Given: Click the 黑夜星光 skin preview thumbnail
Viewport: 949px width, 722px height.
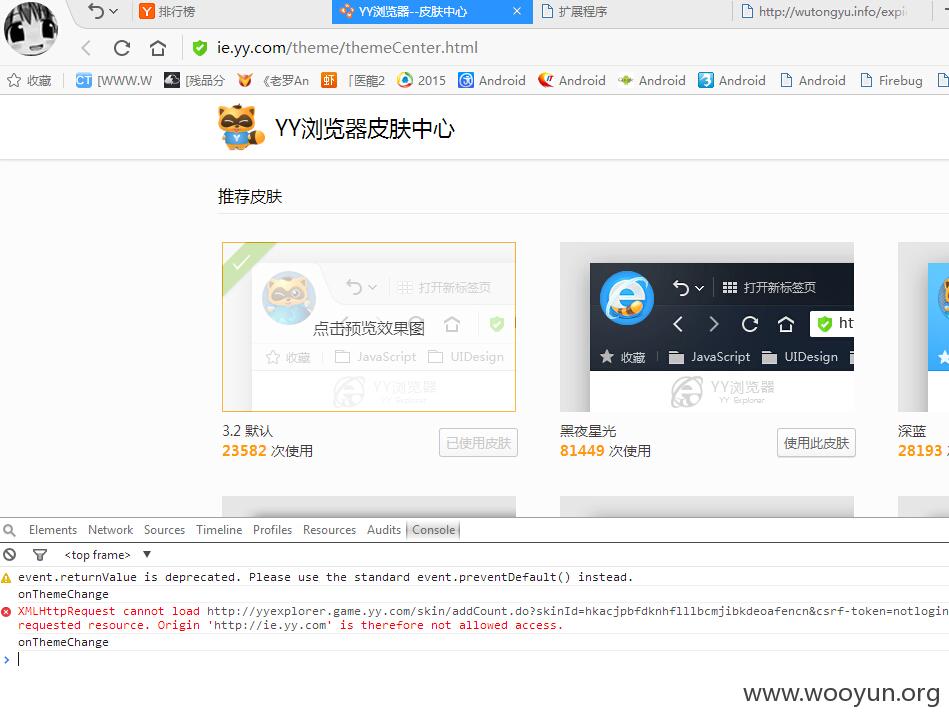Looking at the screenshot, I should [x=707, y=327].
